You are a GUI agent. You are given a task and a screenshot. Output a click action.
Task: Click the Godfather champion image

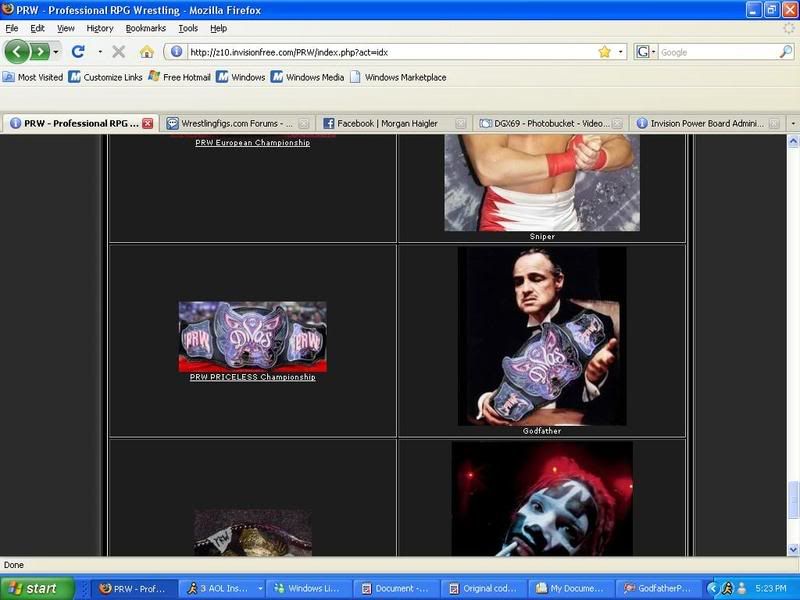pos(541,335)
